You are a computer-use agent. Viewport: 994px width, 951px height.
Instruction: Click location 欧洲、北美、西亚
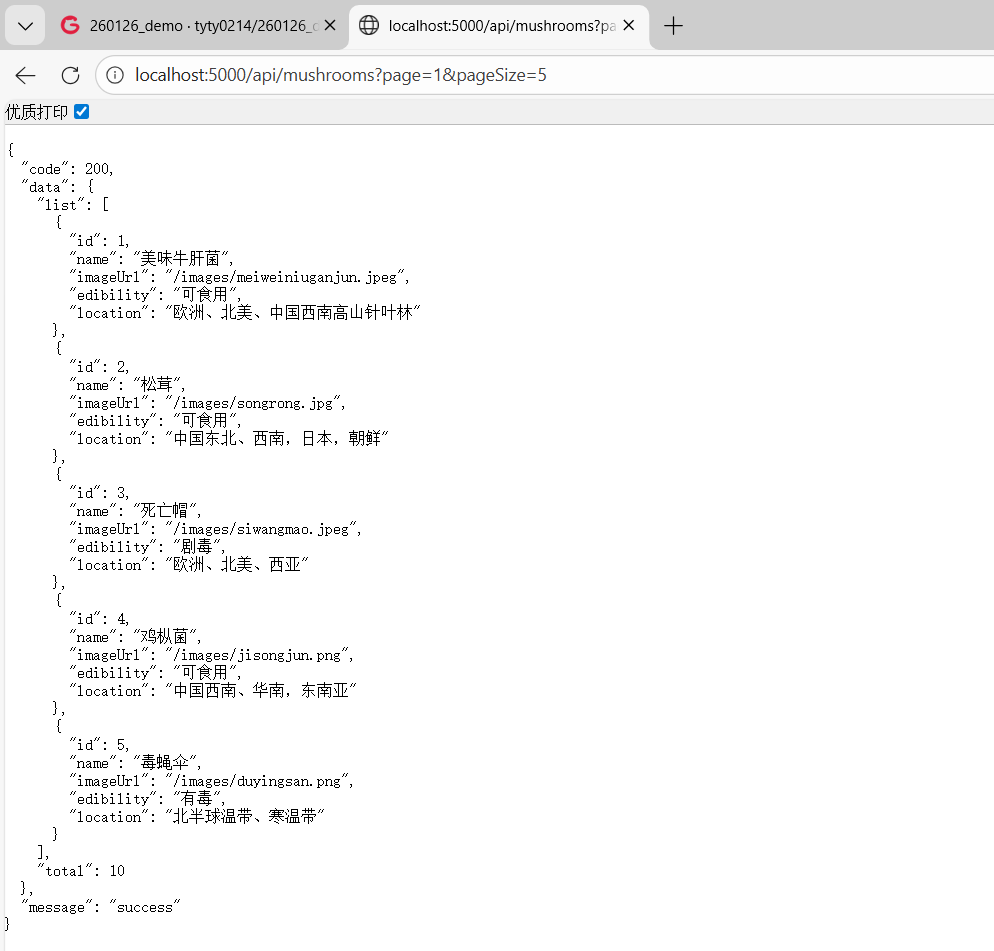[236, 565]
